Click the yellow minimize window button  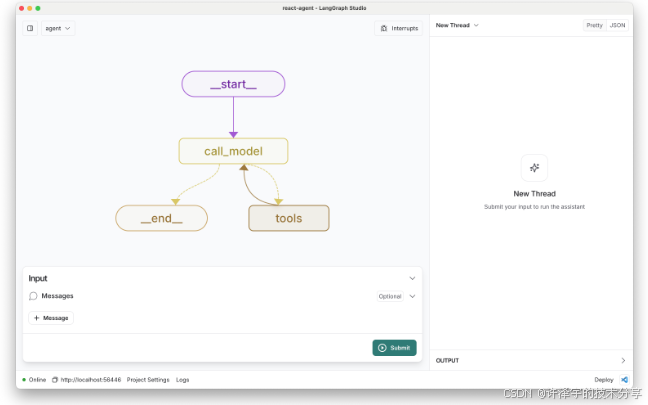click(30, 8)
